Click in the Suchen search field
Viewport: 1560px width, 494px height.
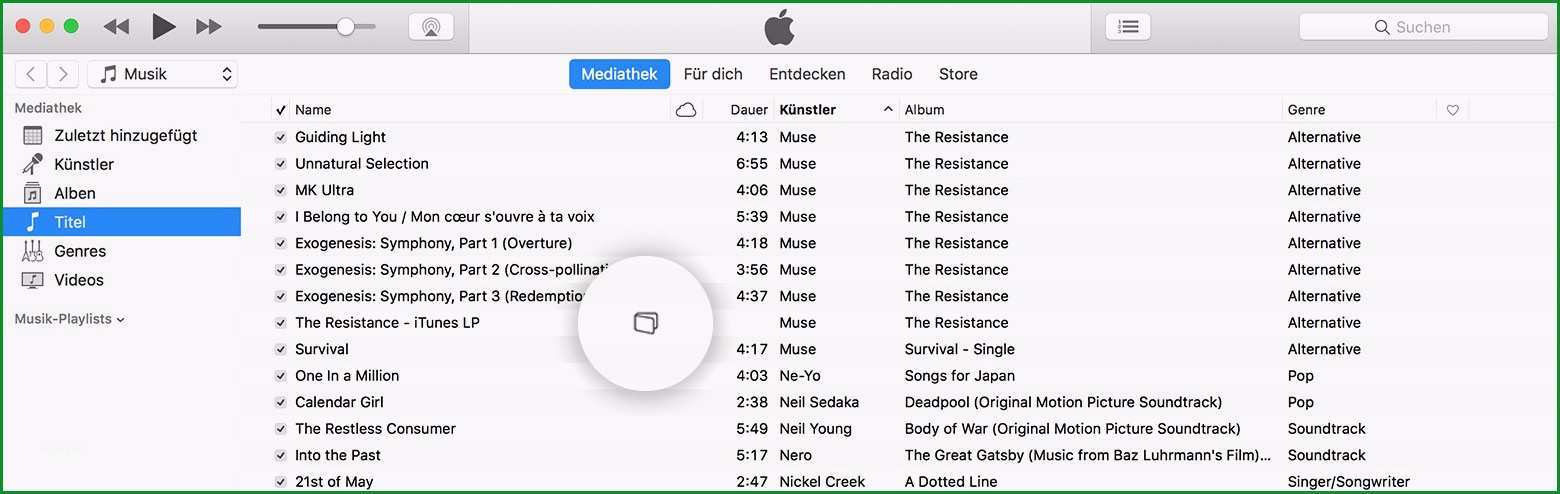point(1423,27)
